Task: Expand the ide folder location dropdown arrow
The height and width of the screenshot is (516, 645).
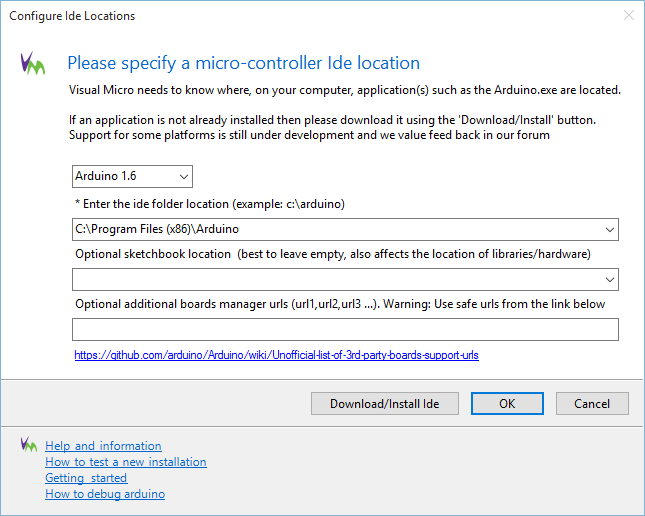Action: point(610,230)
